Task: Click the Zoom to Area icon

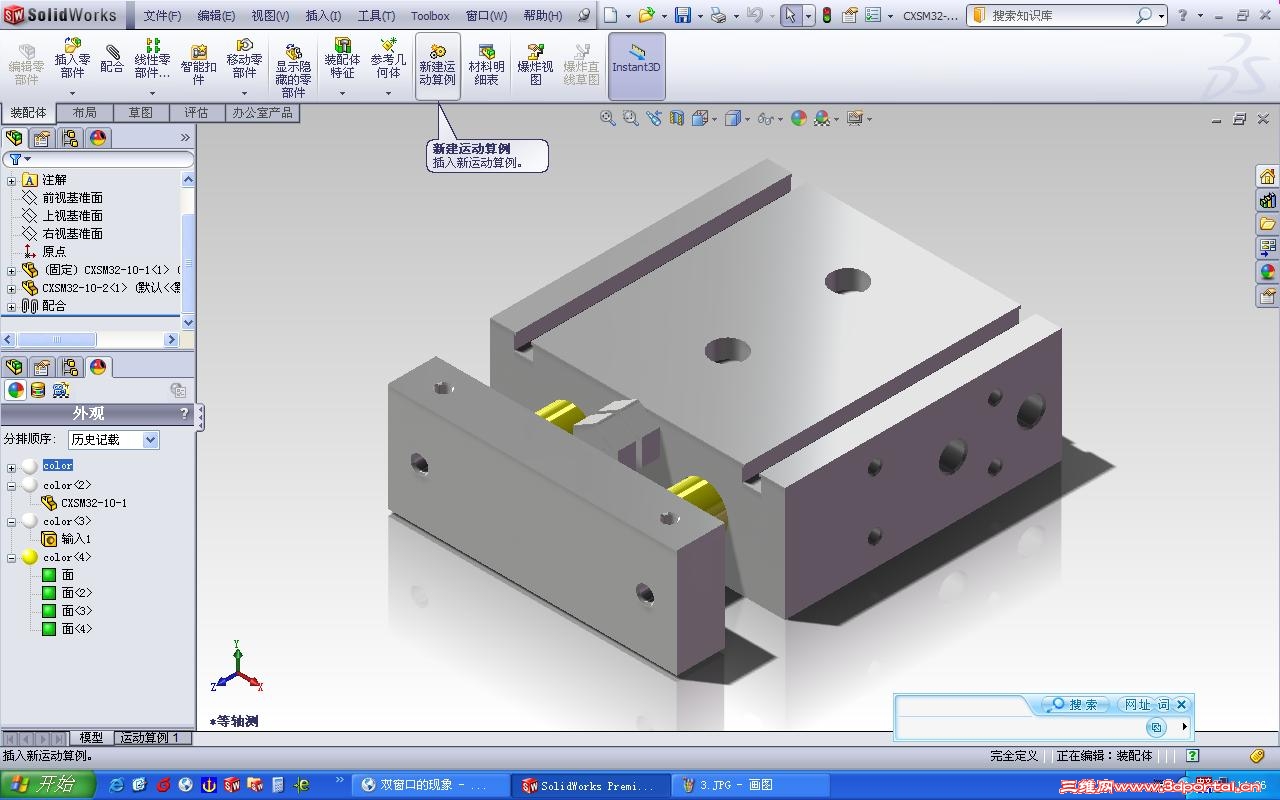Action: click(x=630, y=118)
